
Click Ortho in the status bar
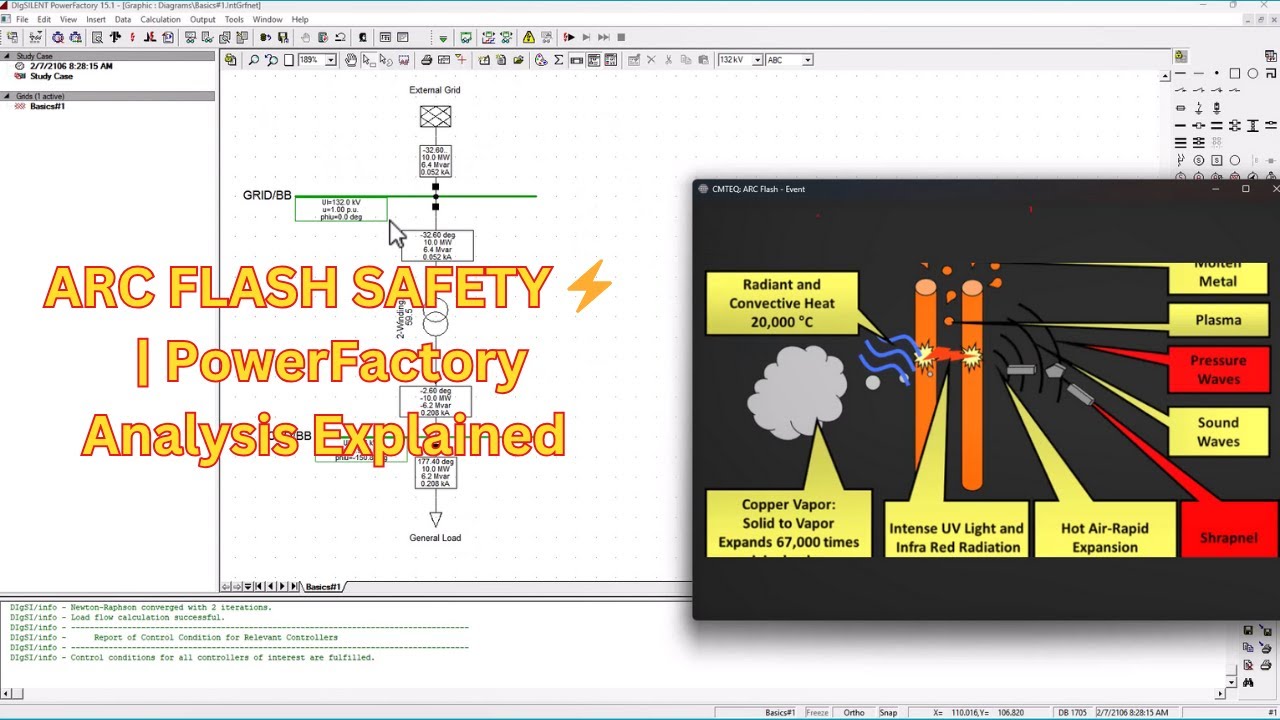[853, 712]
